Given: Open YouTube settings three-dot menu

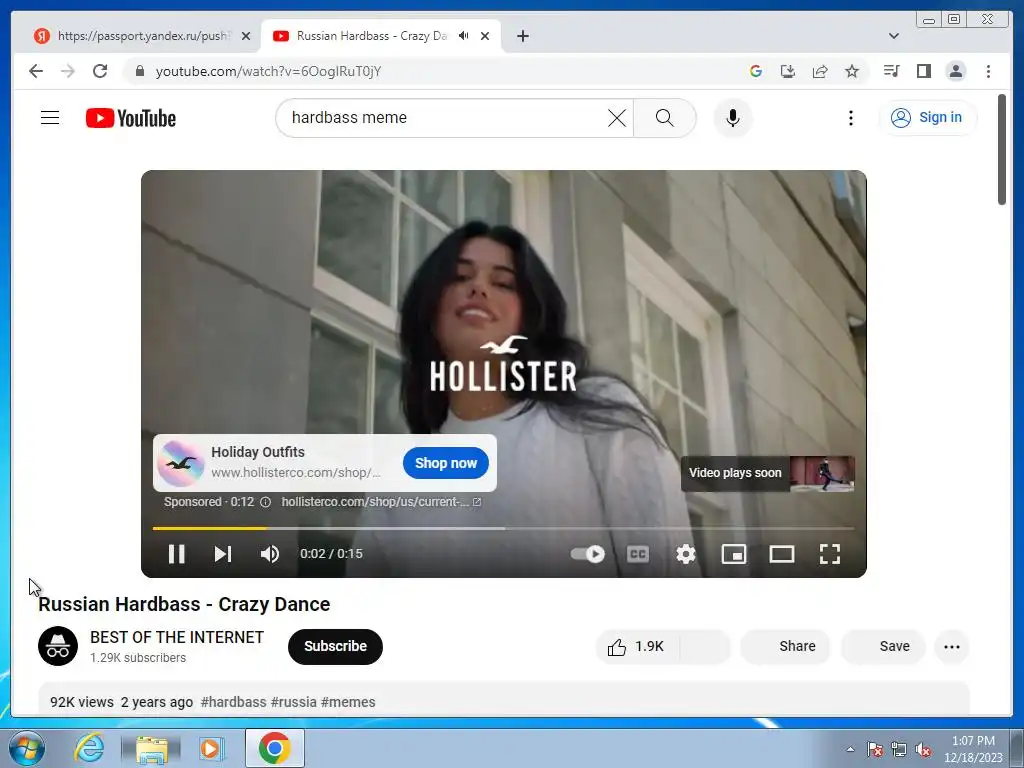Looking at the screenshot, I should 850,118.
